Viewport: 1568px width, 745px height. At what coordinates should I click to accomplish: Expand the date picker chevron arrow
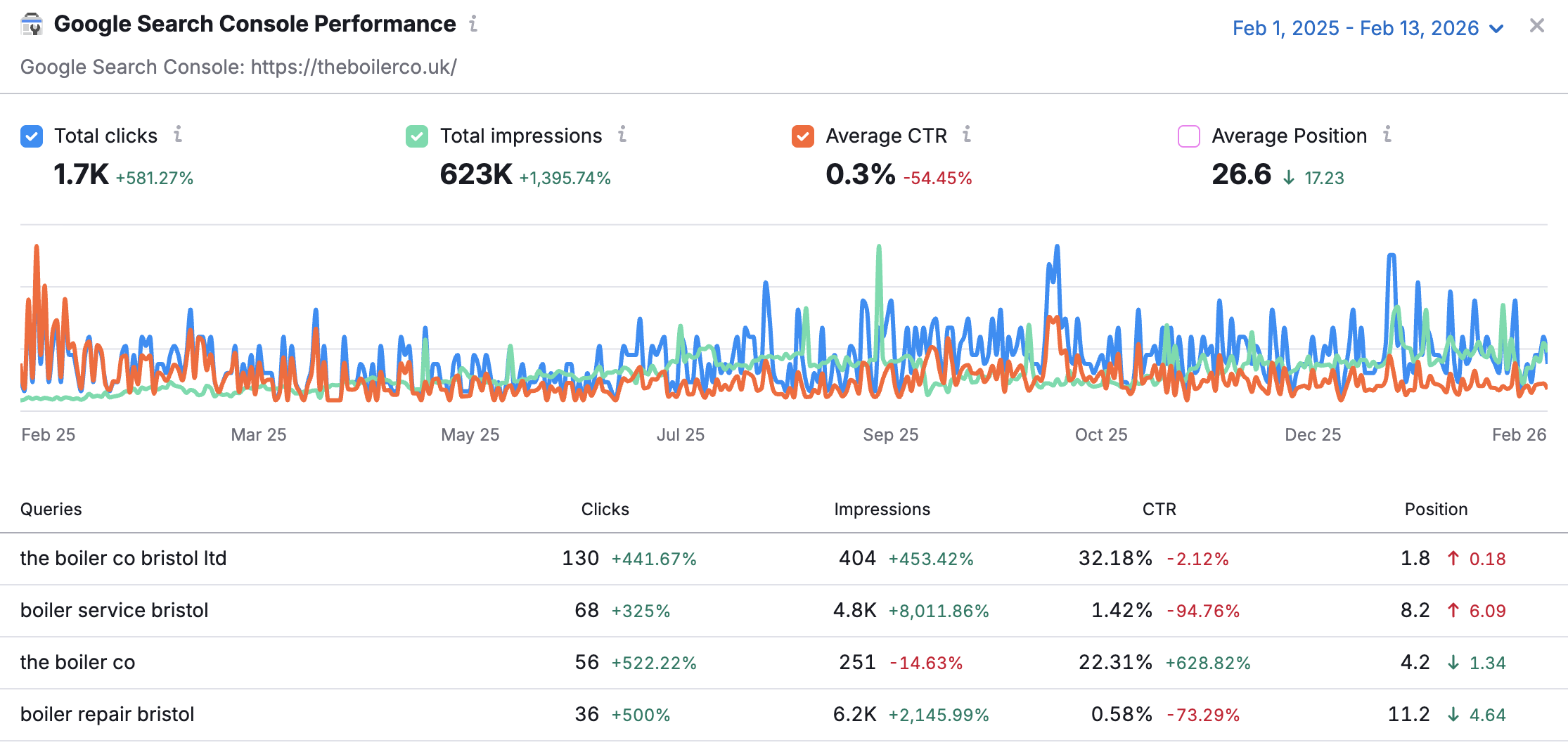(1496, 29)
